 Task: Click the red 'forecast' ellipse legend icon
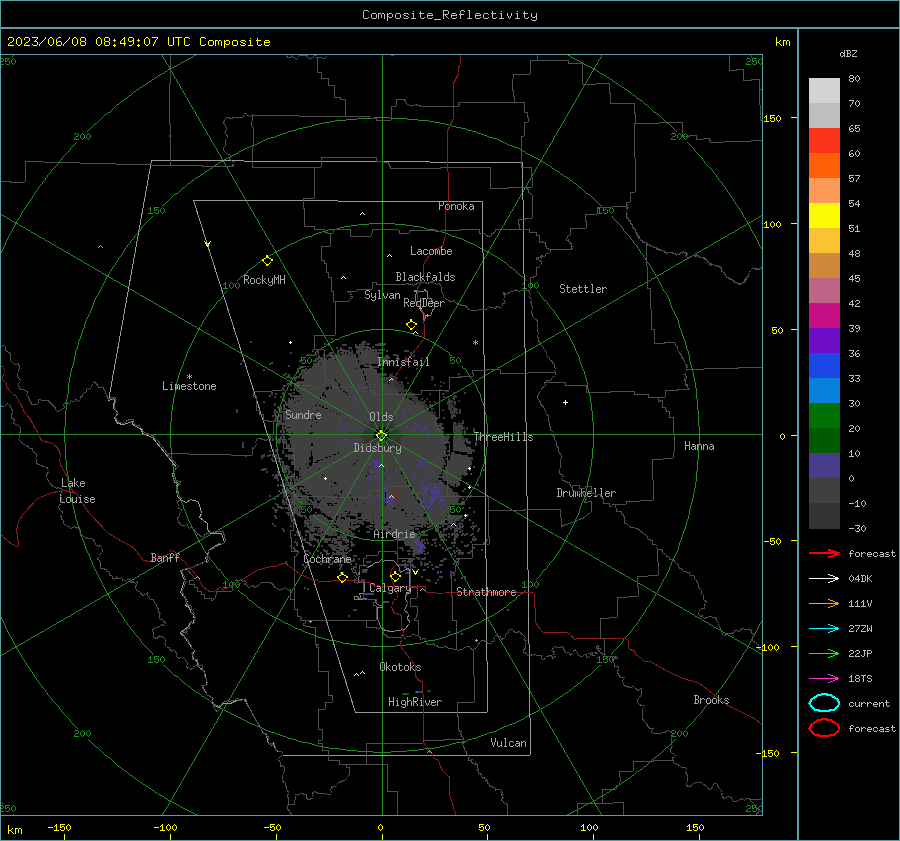[x=824, y=728]
